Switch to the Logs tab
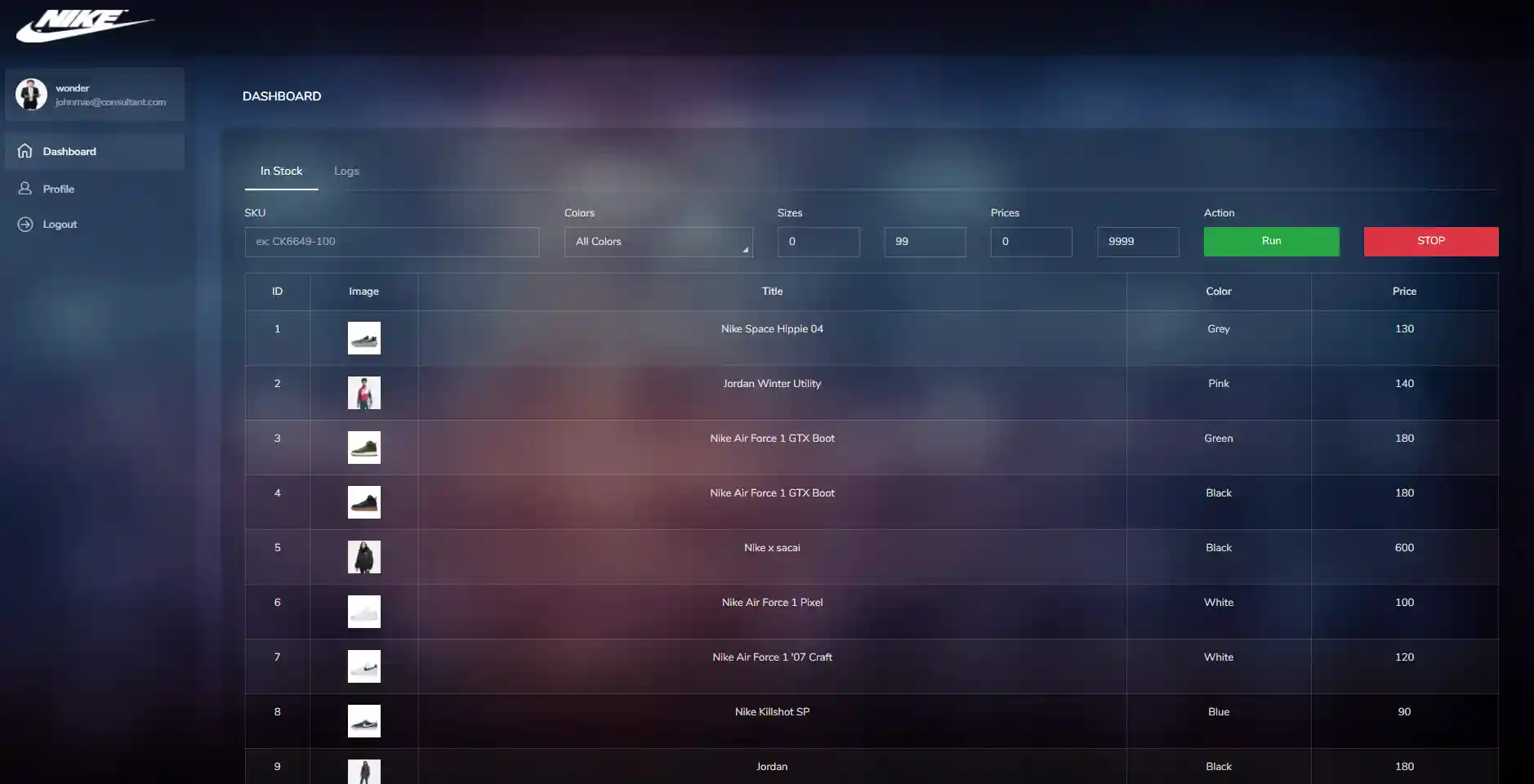 [x=346, y=171]
